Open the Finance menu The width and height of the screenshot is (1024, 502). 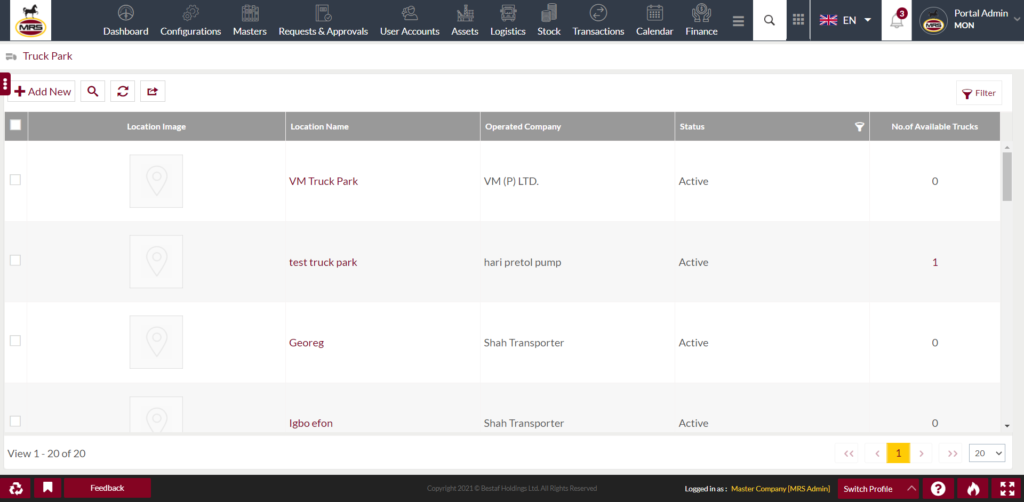click(701, 20)
